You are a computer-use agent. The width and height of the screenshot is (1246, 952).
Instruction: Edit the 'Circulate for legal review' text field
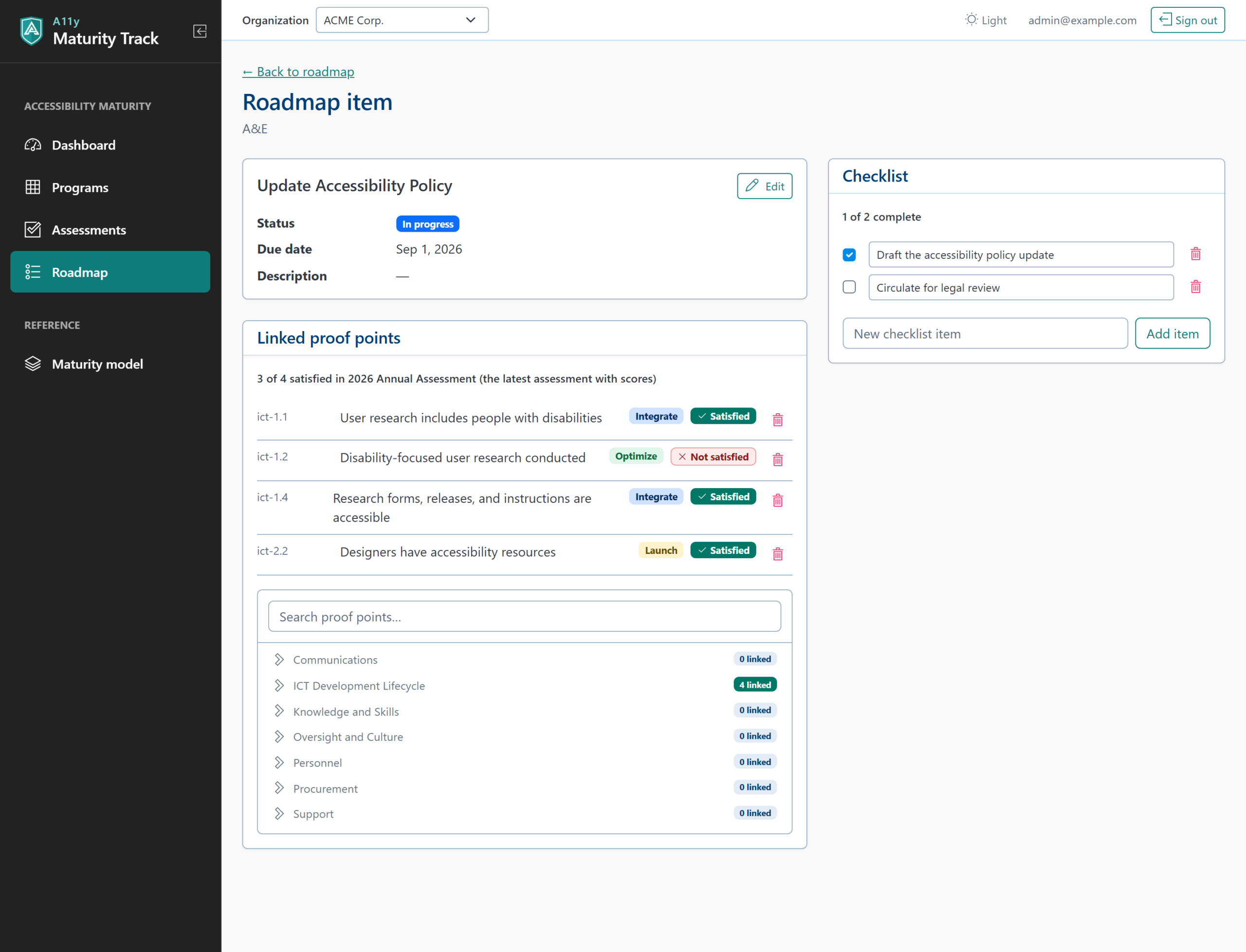click(x=1021, y=287)
